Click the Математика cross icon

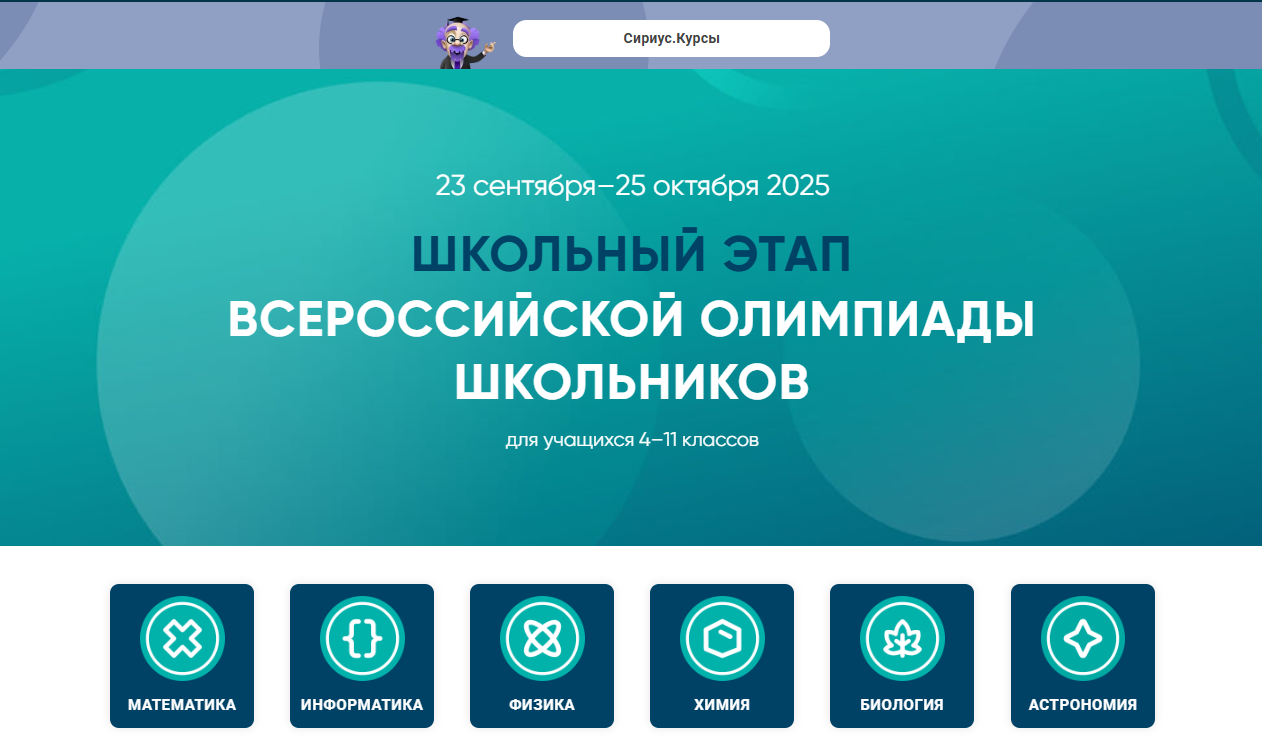(182, 638)
